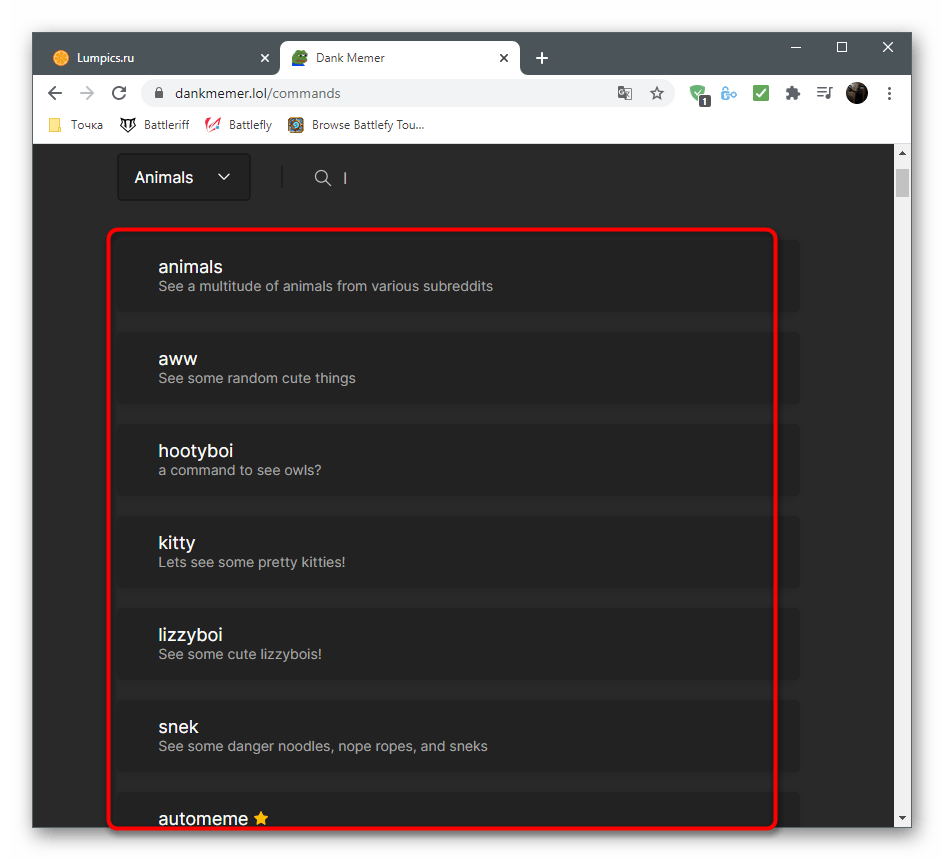The image size is (944, 860).
Task: Open the Extensions puzzle piece menu
Action: pyautogui.click(x=793, y=93)
